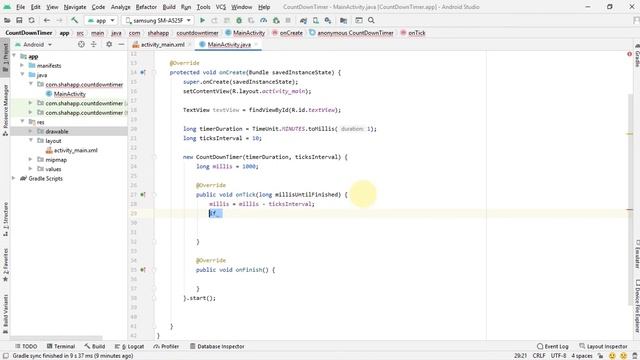Screen dimensions: 640x360
Task: Open the Event Log
Action: click(553, 346)
